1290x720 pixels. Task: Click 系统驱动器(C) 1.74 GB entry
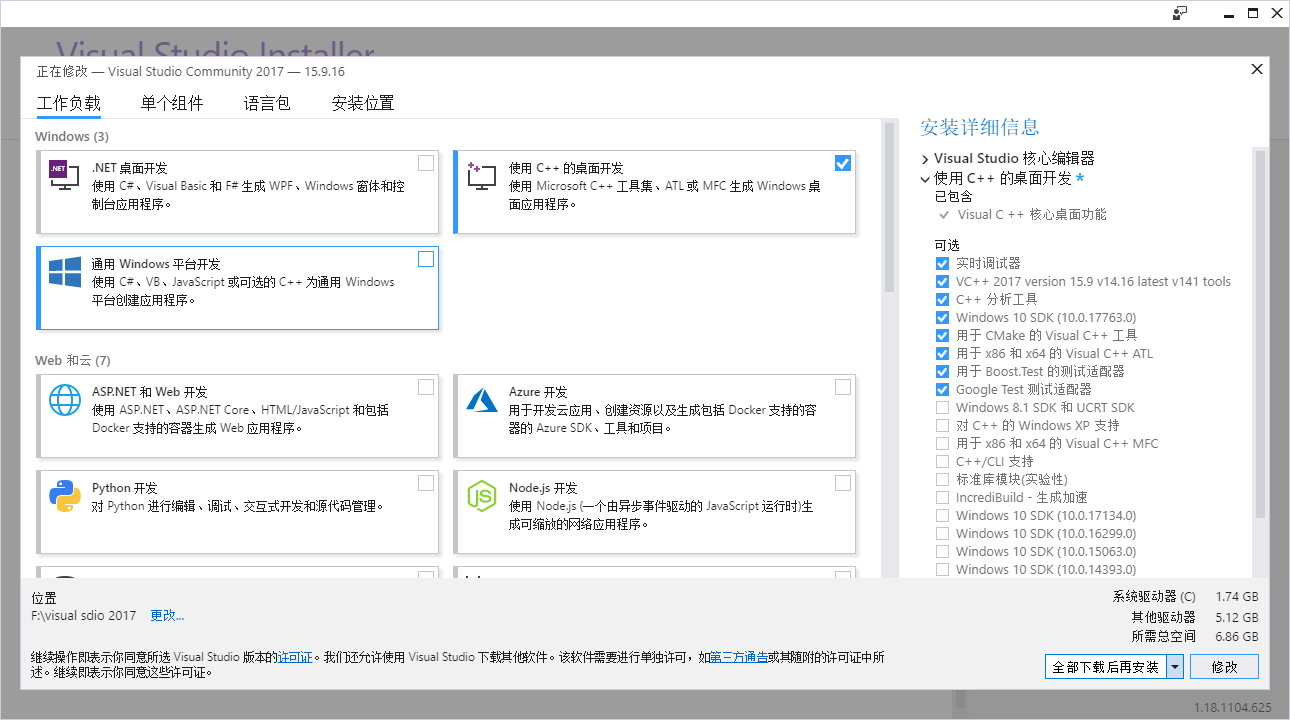pos(1186,596)
